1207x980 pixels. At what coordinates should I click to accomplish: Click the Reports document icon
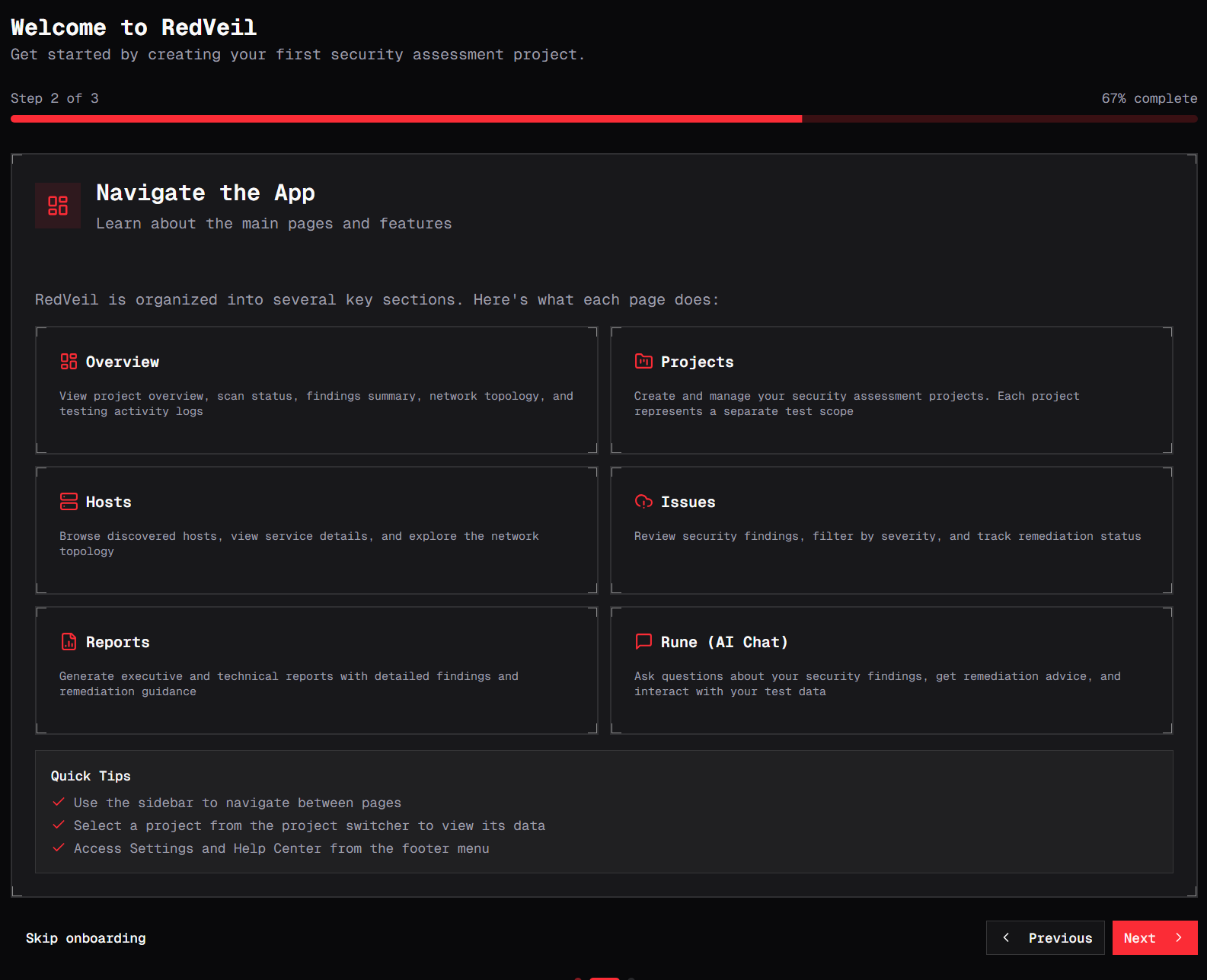pyautogui.click(x=69, y=642)
